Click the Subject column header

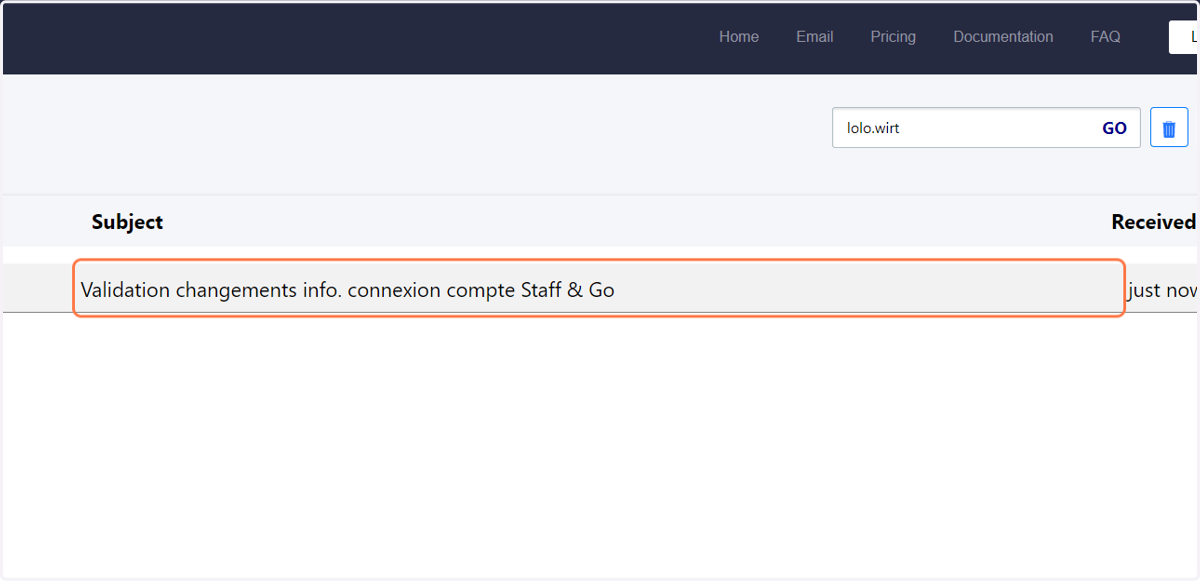point(127,222)
